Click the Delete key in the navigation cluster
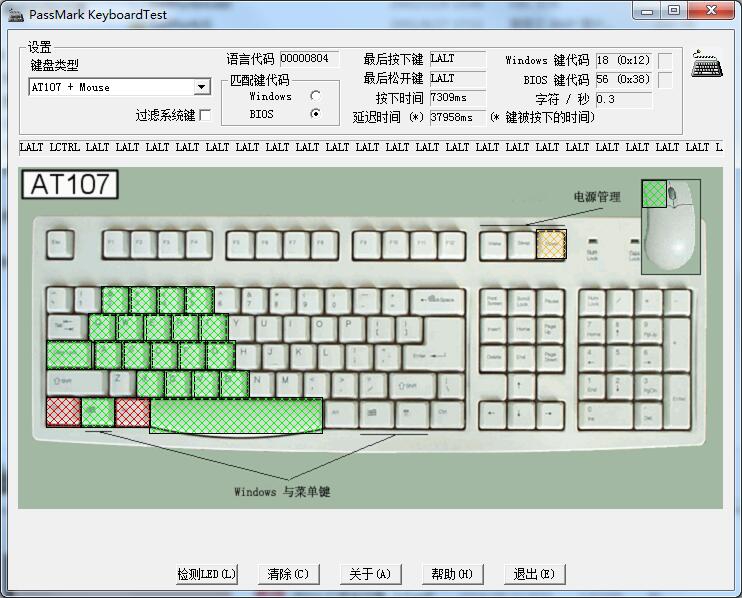742x598 pixels. pos(494,358)
